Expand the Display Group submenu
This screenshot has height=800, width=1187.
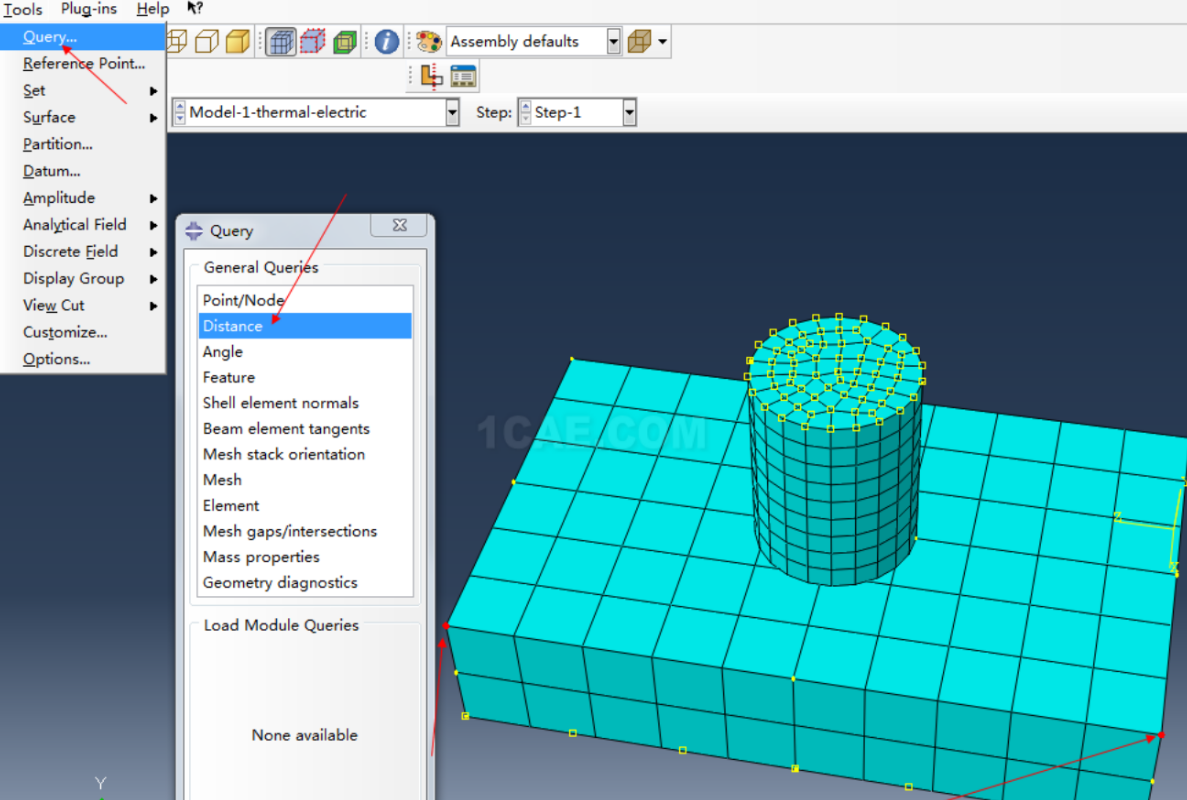click(83, 279)
